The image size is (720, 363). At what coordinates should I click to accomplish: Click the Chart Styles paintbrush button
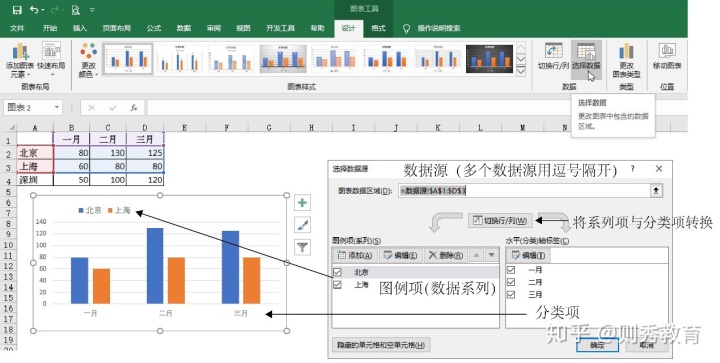pos(302,225)
